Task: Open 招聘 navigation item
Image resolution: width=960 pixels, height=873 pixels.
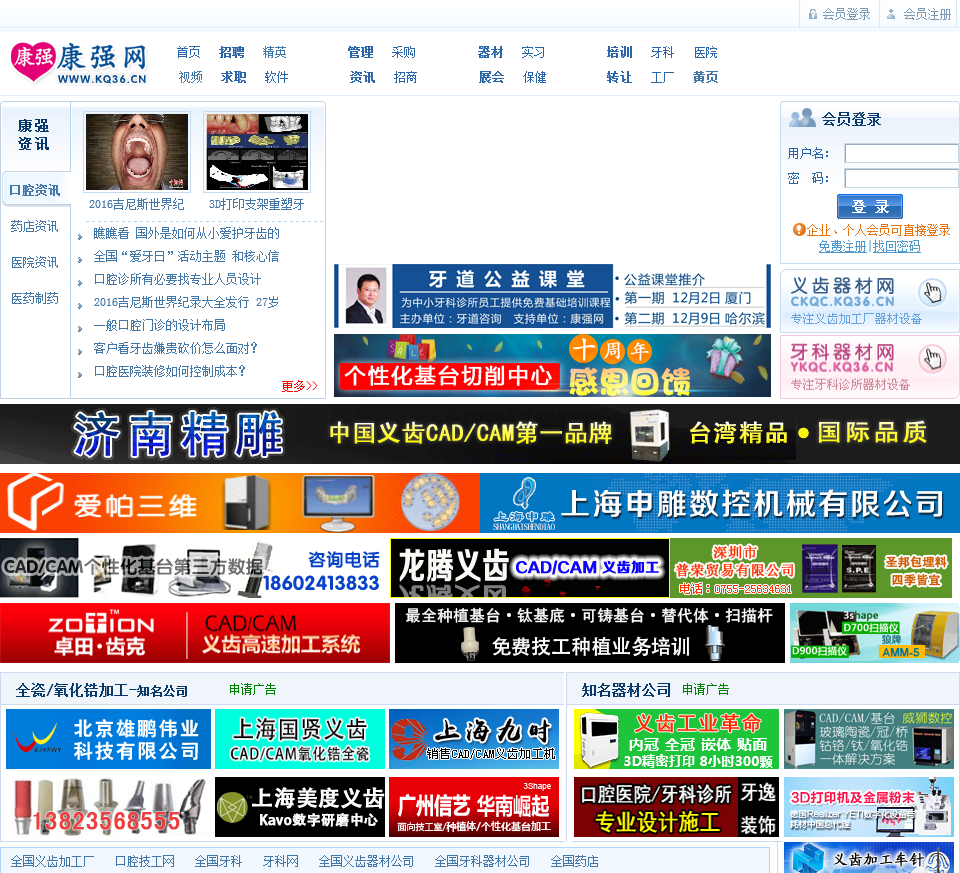Action: (231, 52)
